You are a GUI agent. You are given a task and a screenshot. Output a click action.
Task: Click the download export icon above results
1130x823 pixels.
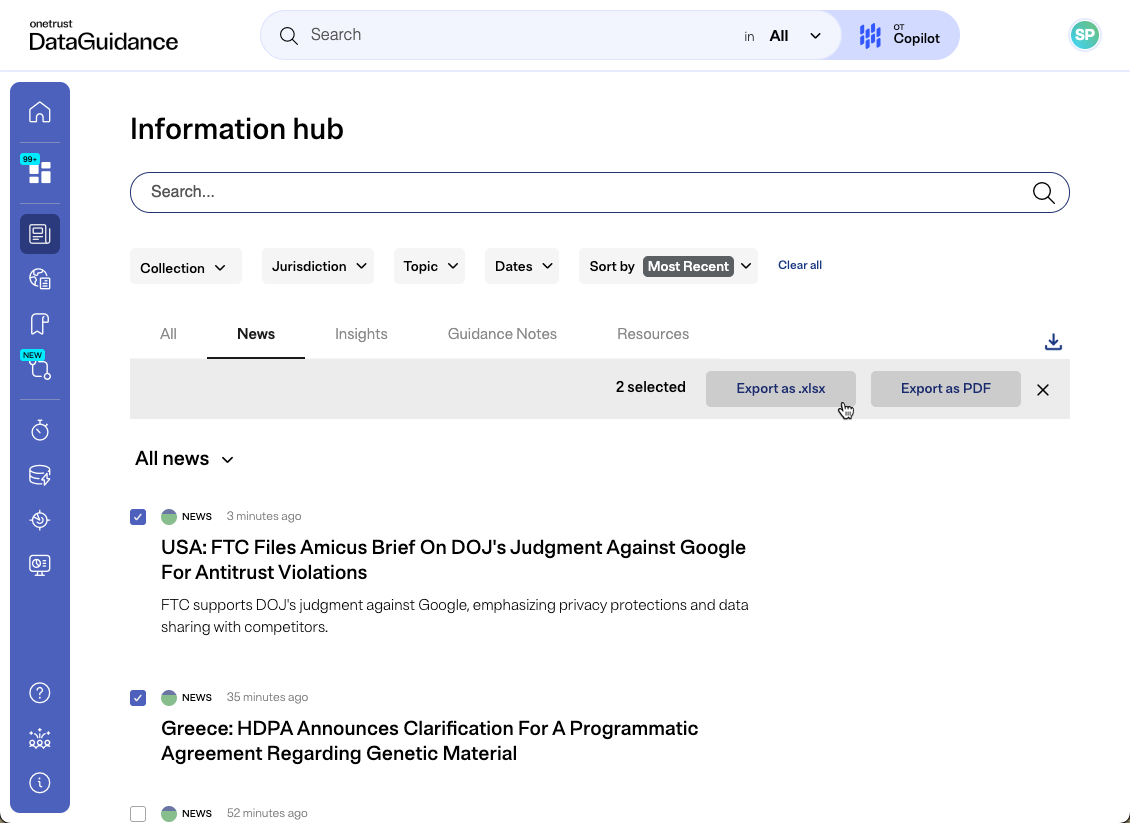(1053, 341)
